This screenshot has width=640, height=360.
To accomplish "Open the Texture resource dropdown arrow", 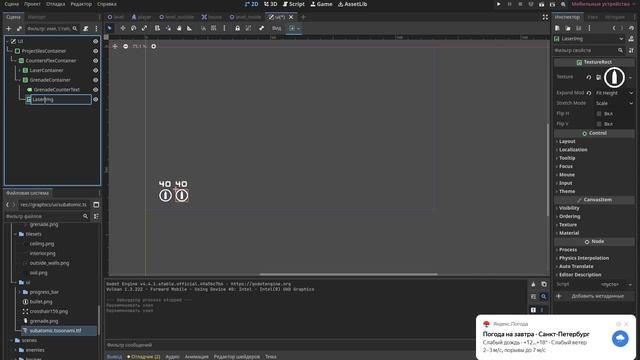I will 631,77.
